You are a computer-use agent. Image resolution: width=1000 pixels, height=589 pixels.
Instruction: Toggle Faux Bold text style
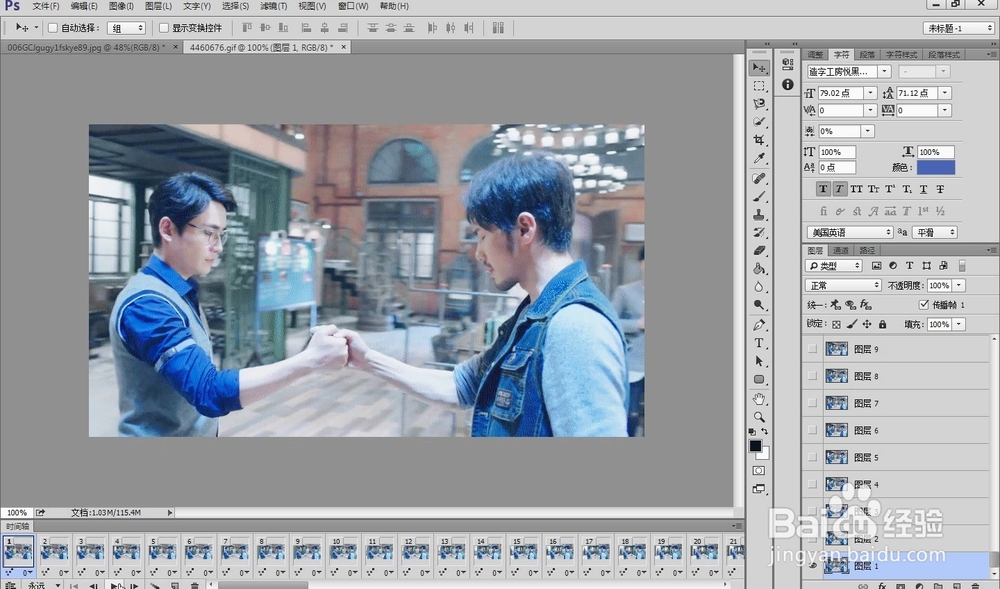coord(823,189)
